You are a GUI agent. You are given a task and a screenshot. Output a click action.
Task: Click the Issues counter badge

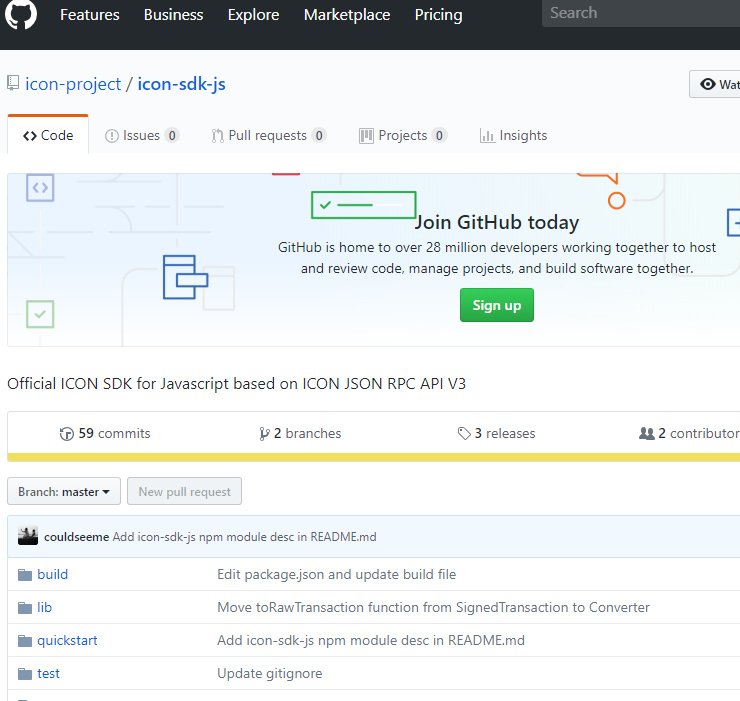point(172,135)
